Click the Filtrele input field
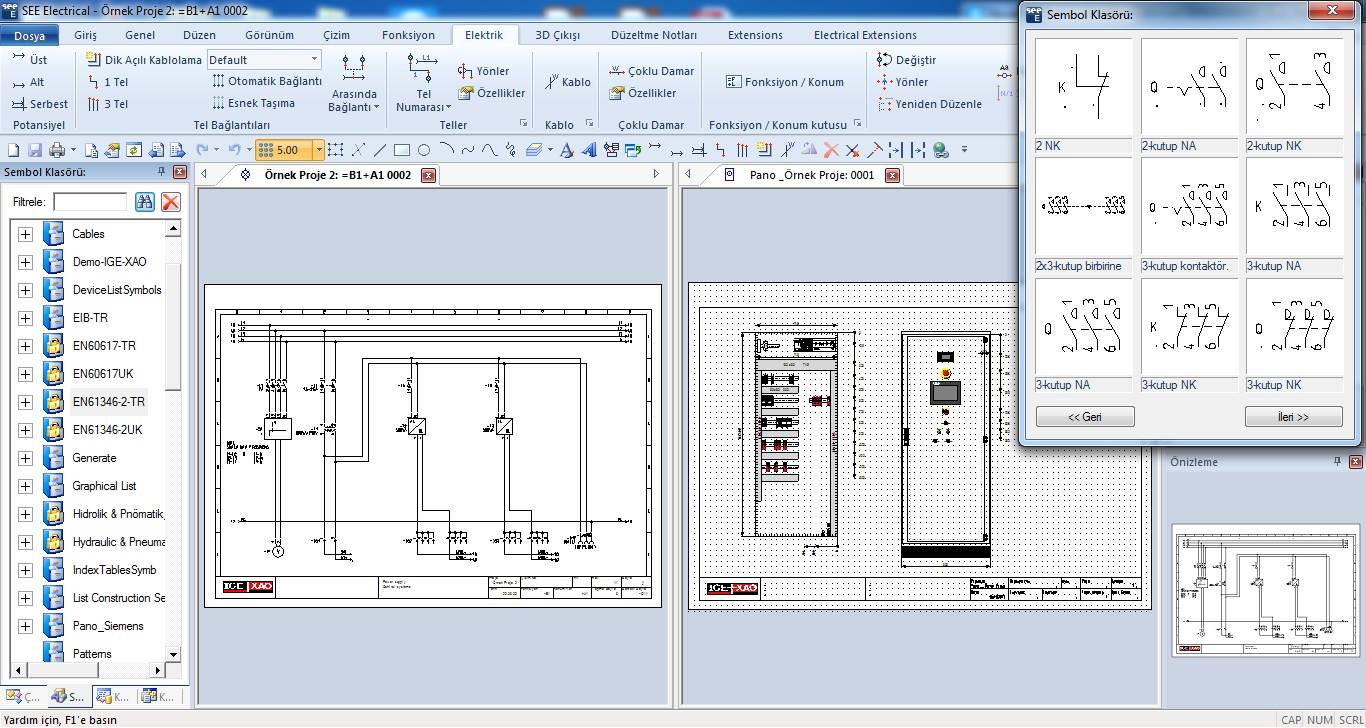Screen dimensions: 1366x728 point(90,202)
